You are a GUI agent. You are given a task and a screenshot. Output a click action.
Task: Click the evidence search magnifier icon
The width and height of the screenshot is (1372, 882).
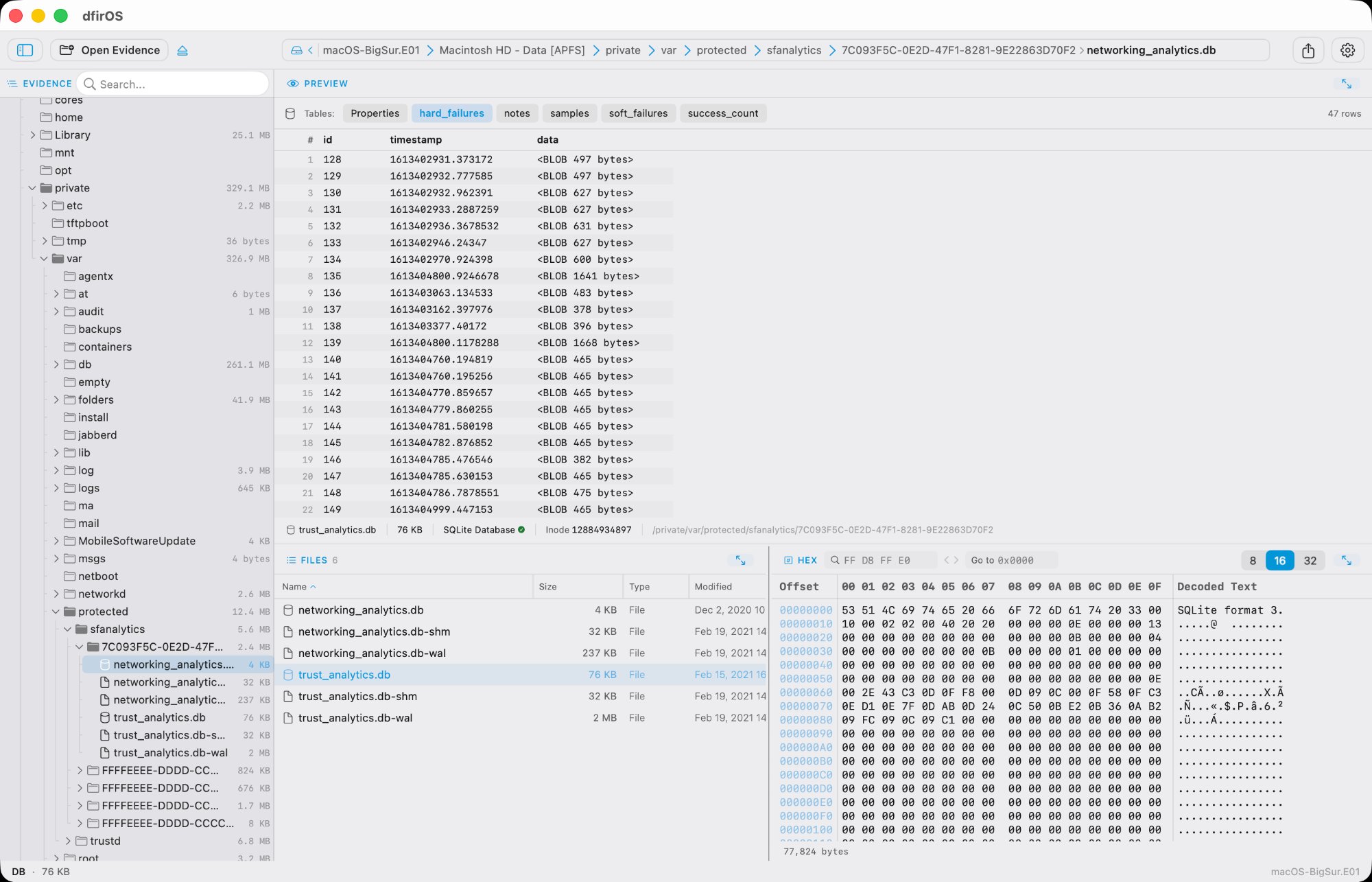91,83
